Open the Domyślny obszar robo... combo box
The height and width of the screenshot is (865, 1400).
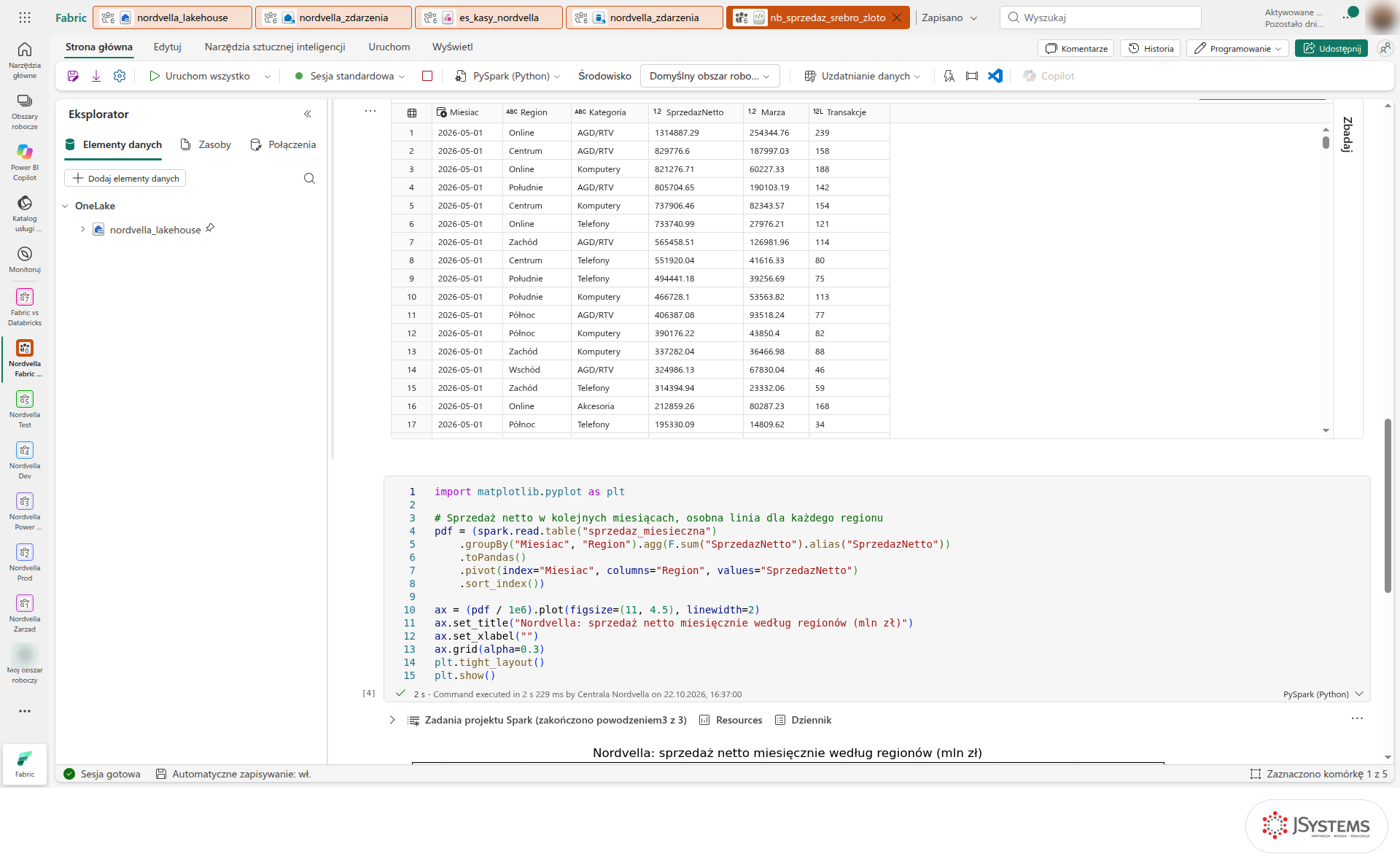[709, 76]
